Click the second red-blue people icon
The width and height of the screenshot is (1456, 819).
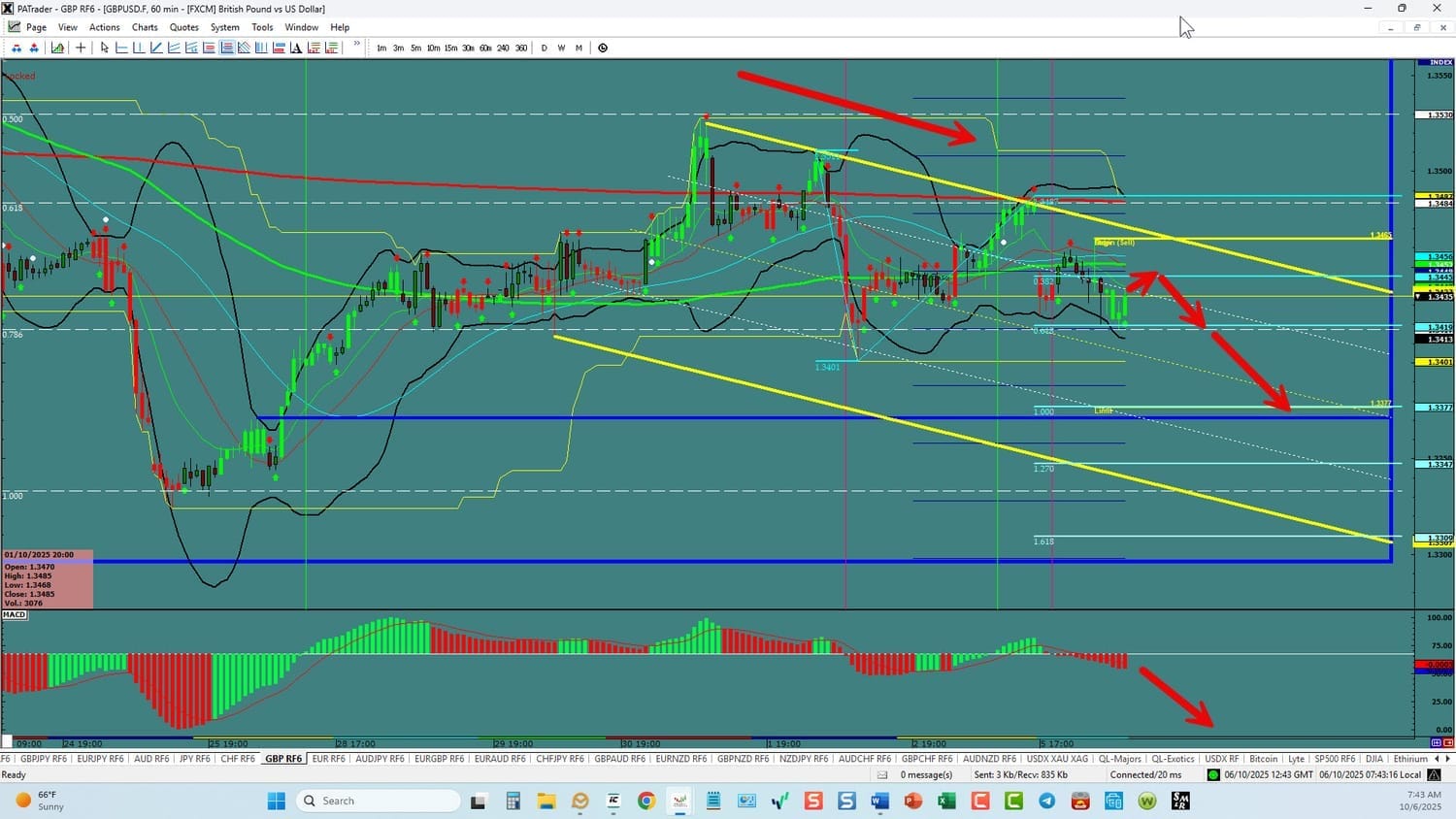34,48
